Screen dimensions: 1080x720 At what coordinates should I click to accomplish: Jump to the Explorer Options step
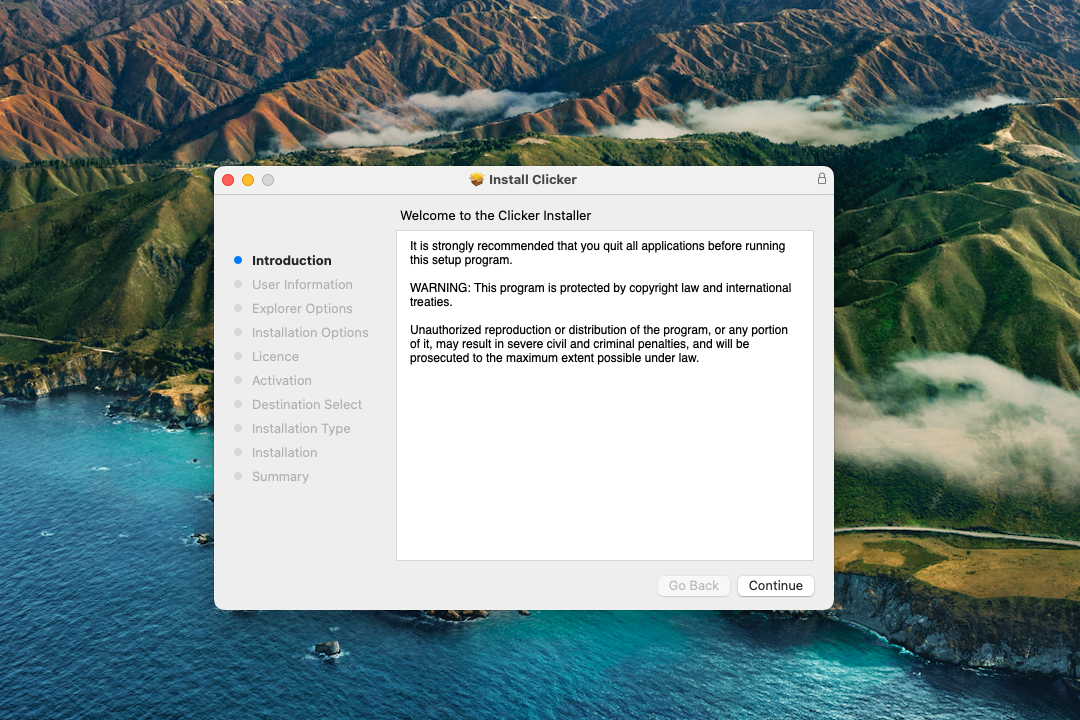tap(302, 309)
